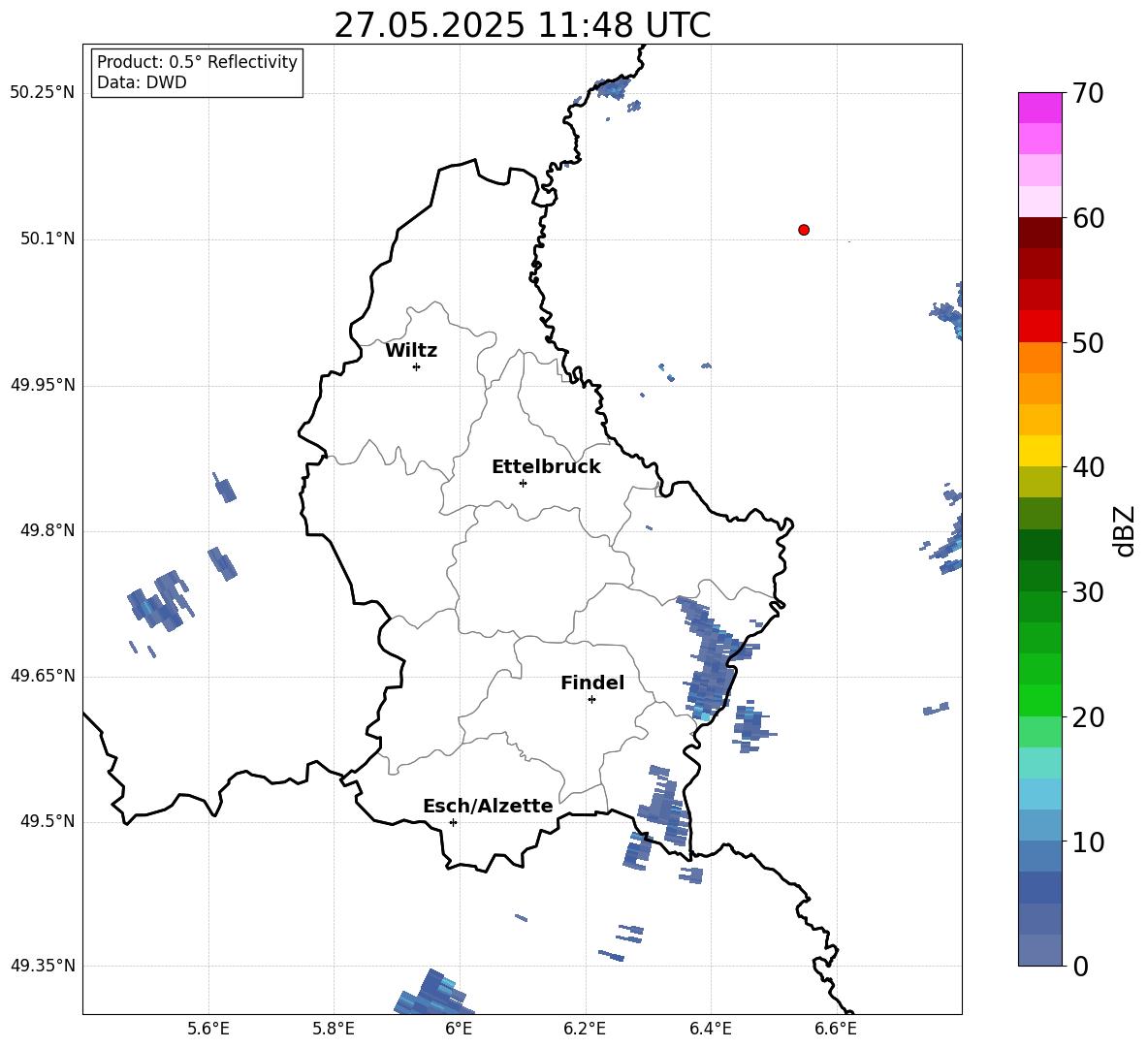Screen dimensions: 1148x1048
Task: Click the Esch/Alzette label
Action: tap(488, 806)
